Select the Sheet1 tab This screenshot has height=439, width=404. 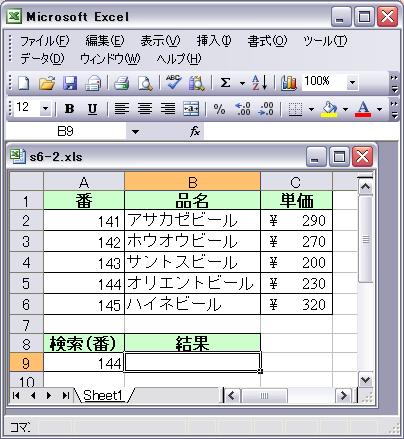pyautogui.click(x=103, y=395)
